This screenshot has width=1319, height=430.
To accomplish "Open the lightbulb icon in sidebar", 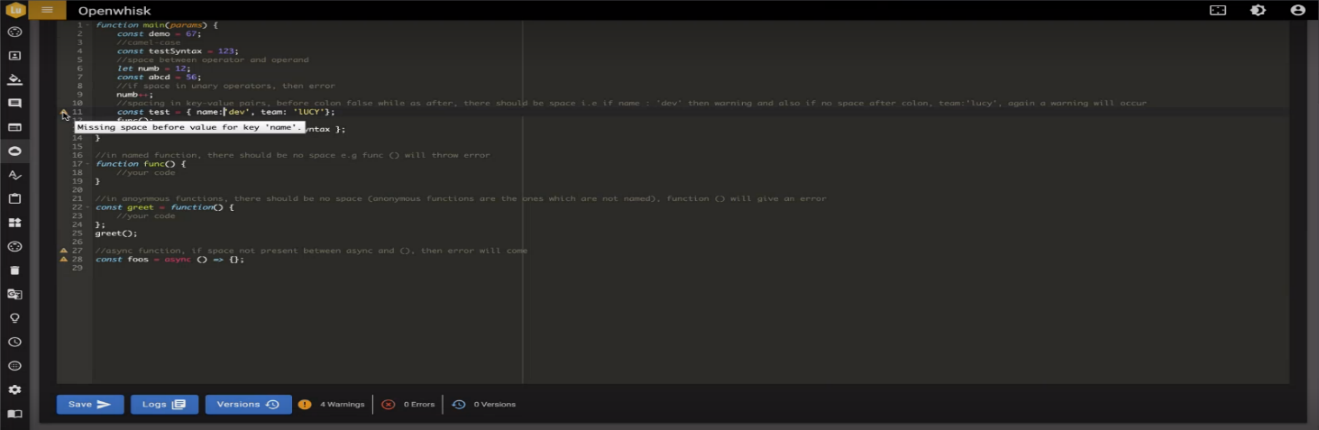I will coord(15,318).
